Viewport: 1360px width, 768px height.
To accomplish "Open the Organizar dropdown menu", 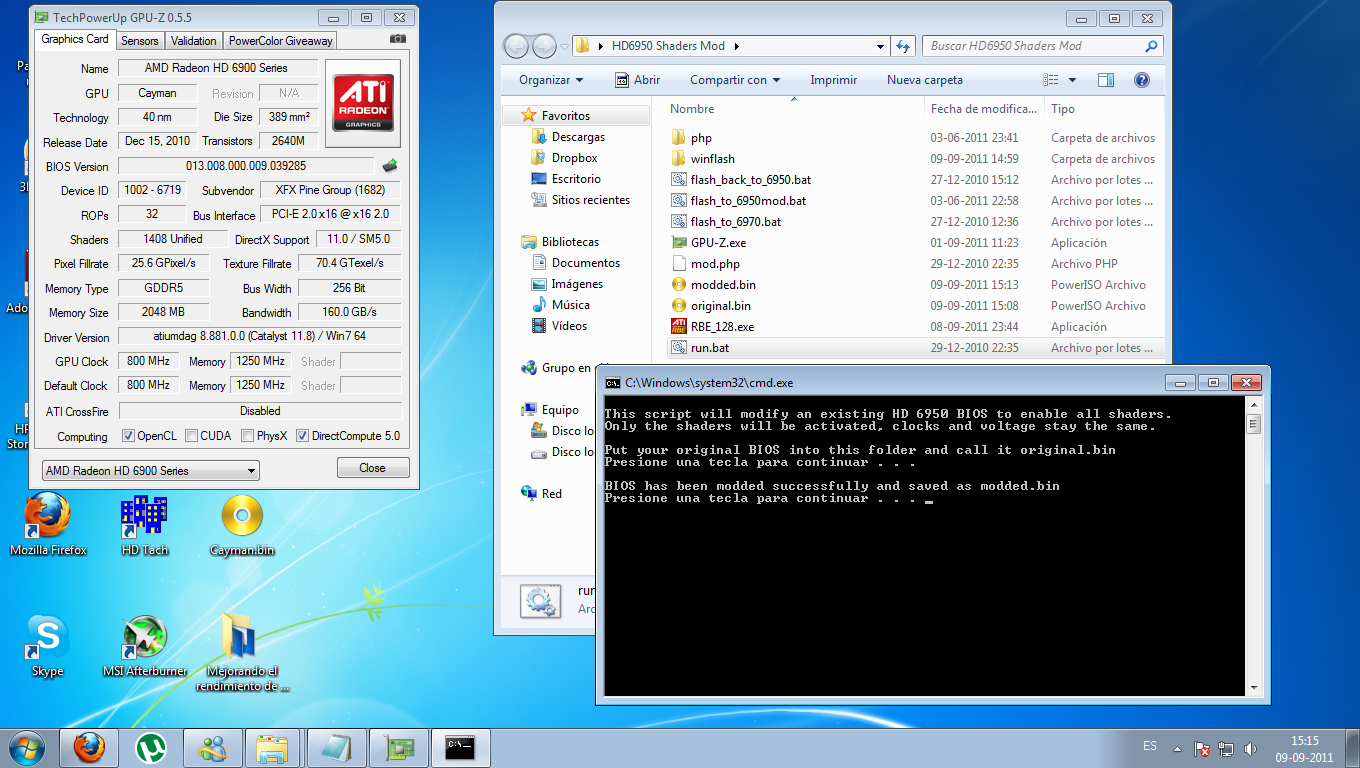I will pyautogui.click(x=551, y=80).
